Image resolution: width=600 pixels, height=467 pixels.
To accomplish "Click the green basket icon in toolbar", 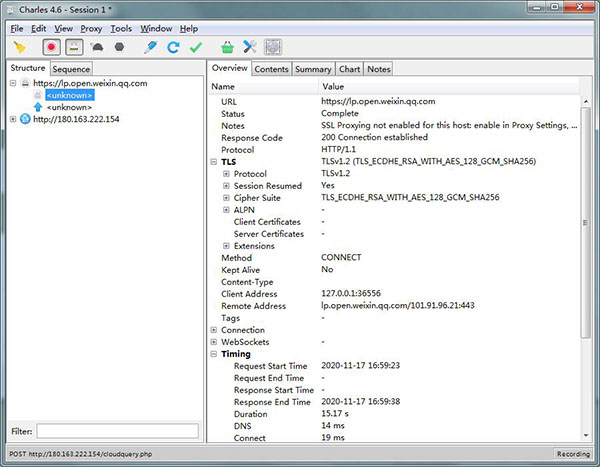I will tap(227, 47).
